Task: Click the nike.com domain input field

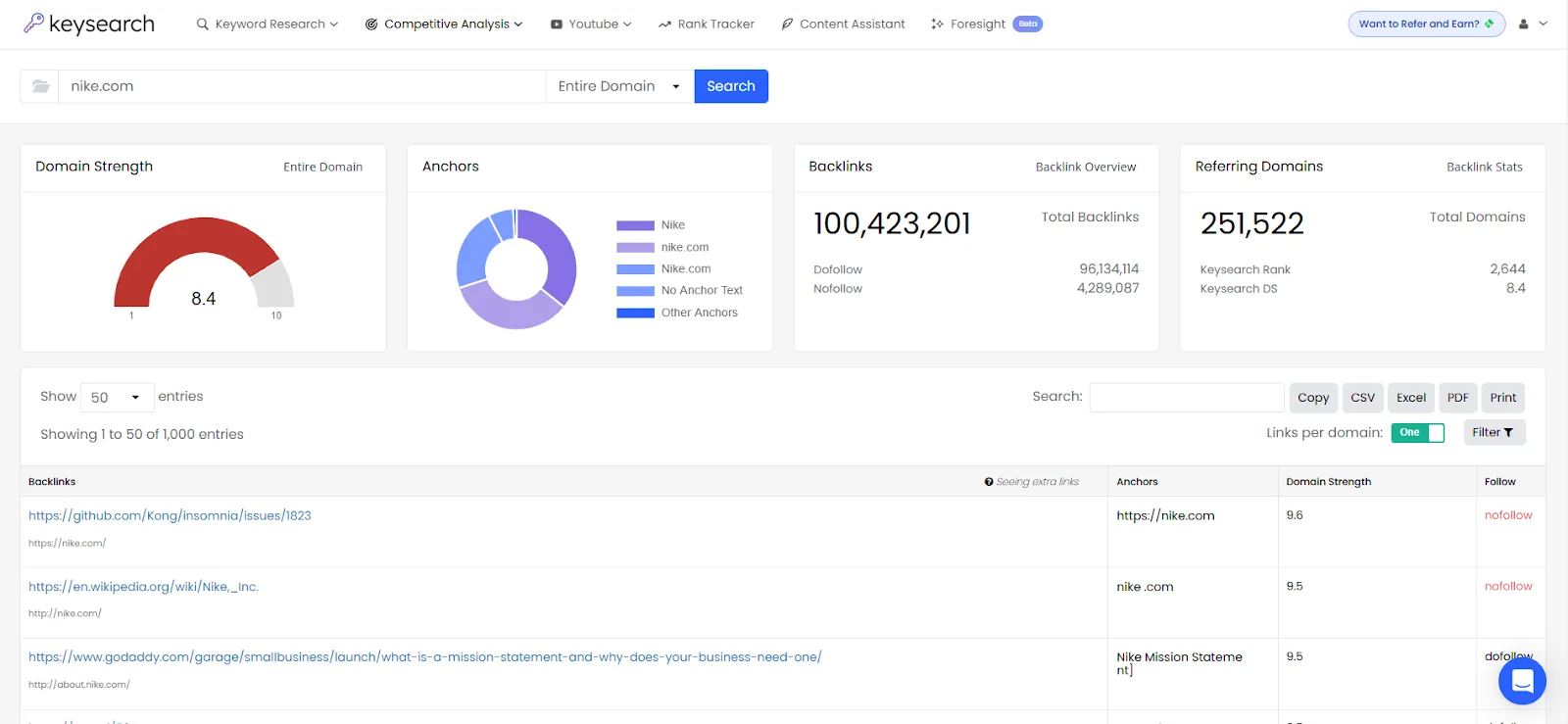Action: tap(302, 86)
